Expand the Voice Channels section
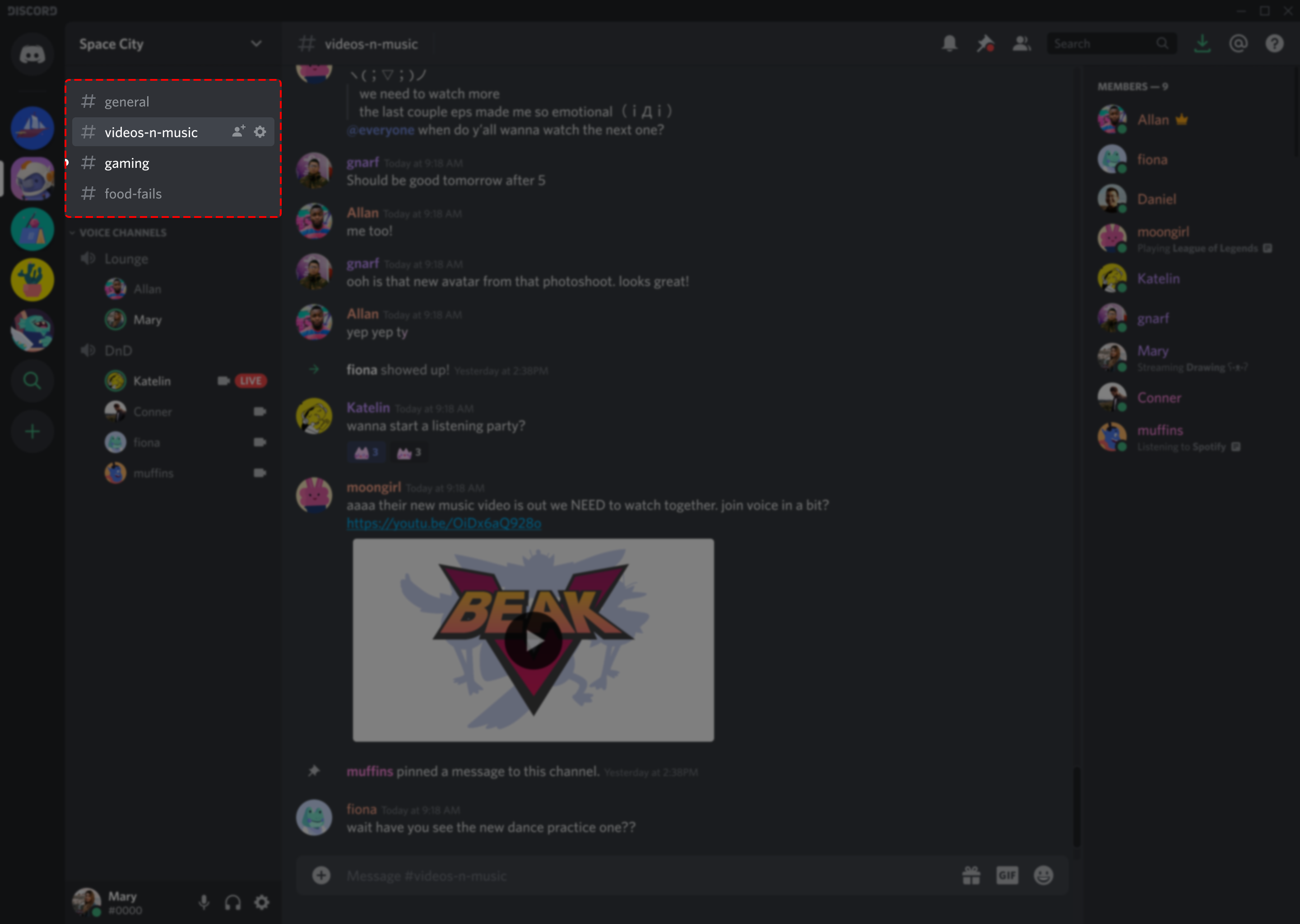 122,231
